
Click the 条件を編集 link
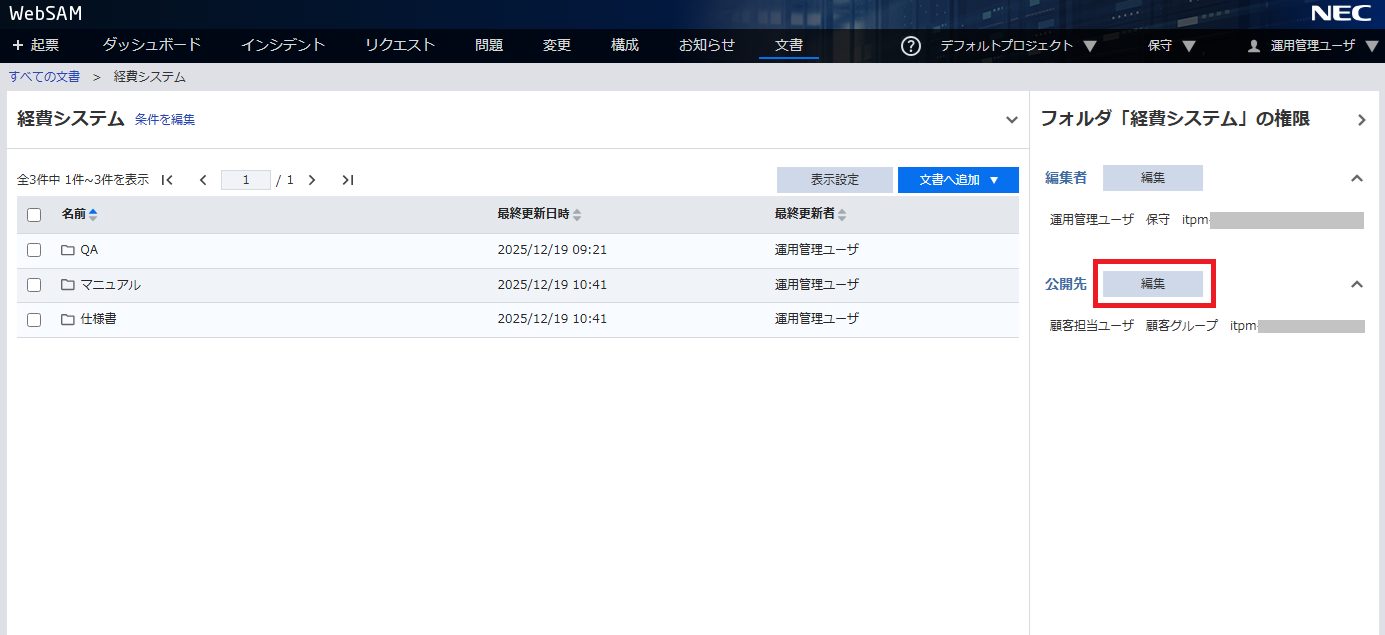pos(165,120)
